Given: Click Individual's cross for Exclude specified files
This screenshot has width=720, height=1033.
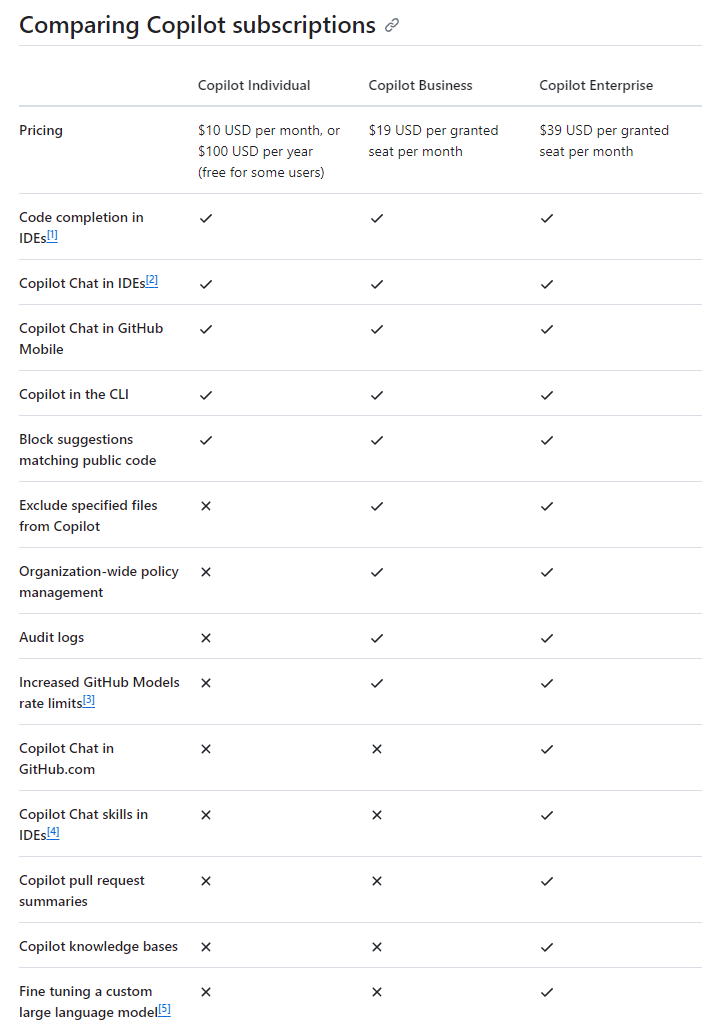Looking at the screenshot, I should tap(206, 506).
